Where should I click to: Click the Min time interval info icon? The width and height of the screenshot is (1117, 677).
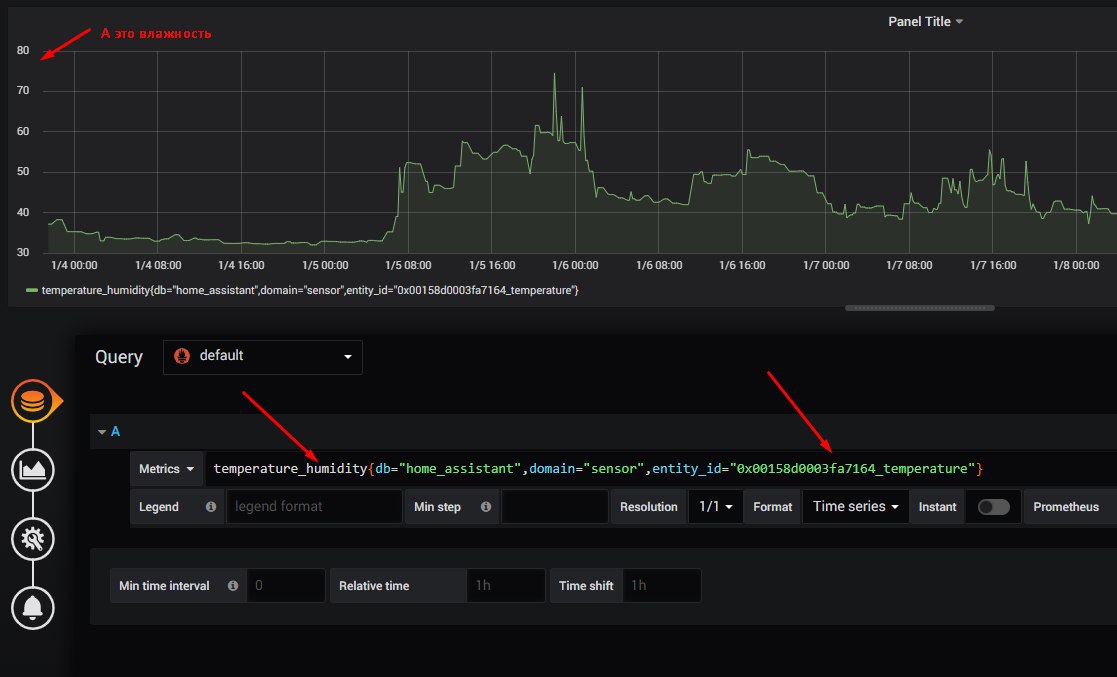[x=233, y=586]
